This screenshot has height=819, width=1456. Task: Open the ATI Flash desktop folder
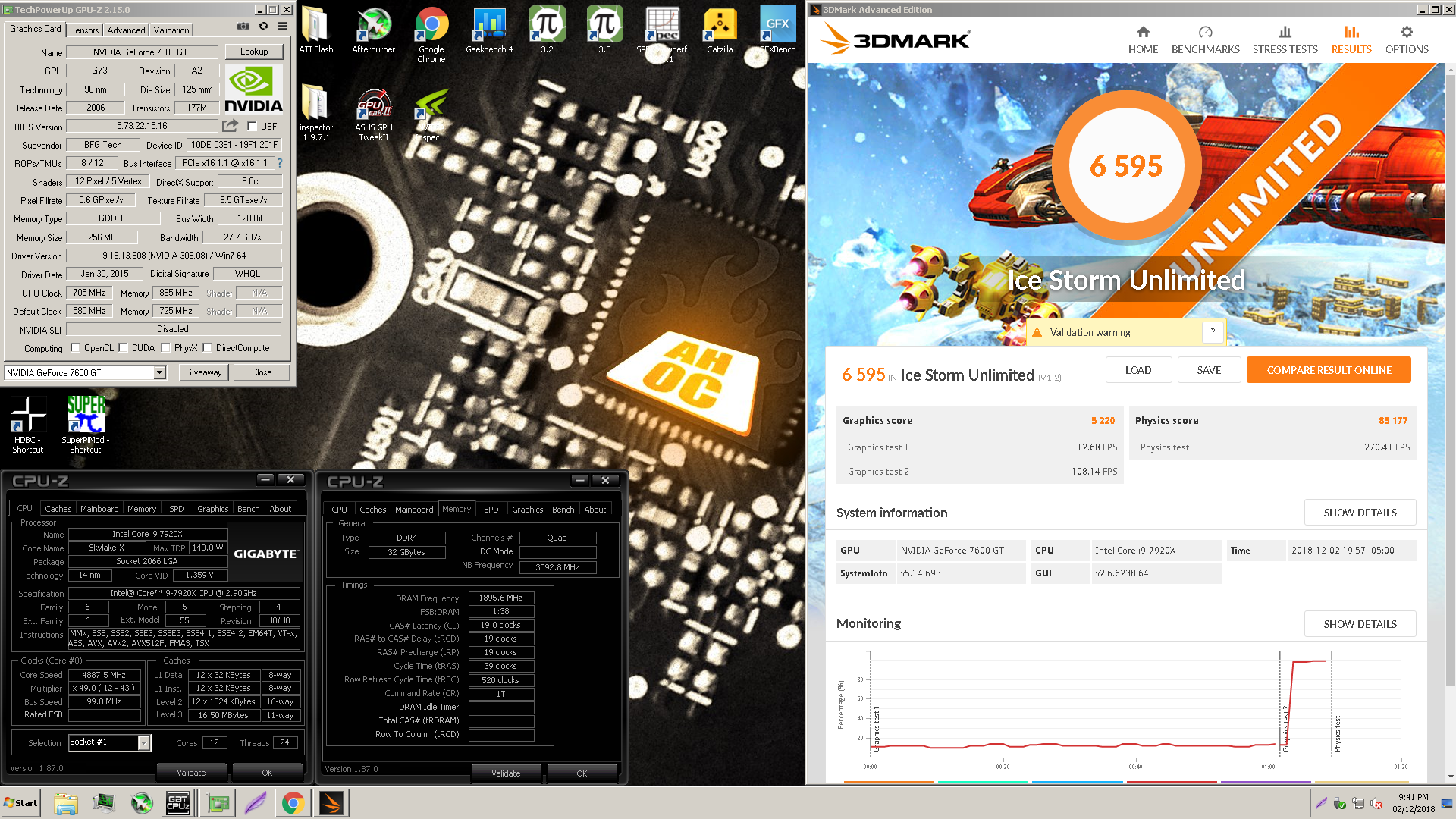point(315,30)
